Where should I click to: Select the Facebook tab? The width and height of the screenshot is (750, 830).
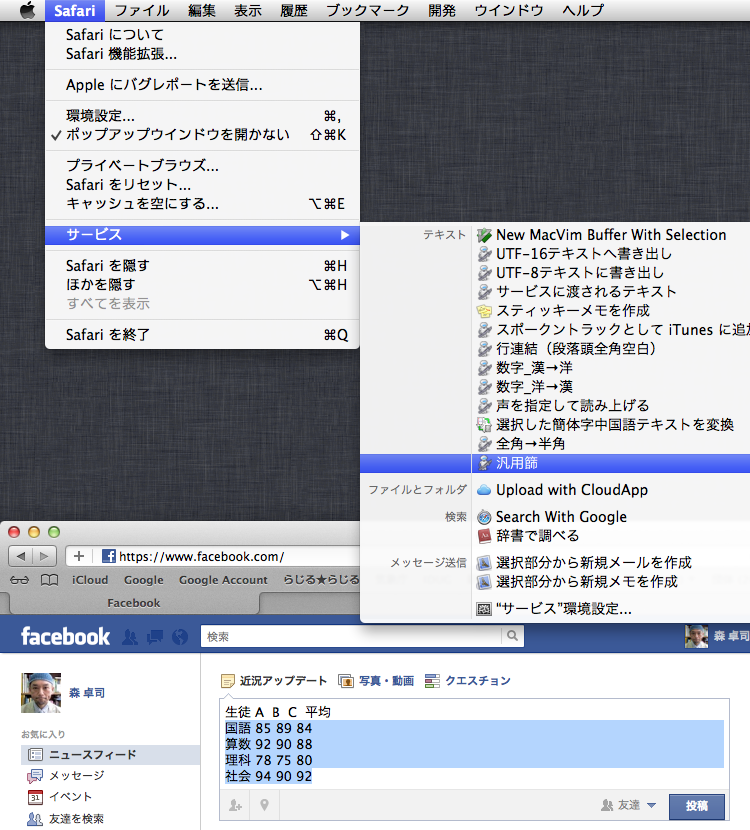pyautogui.click(x=133, y=603)
